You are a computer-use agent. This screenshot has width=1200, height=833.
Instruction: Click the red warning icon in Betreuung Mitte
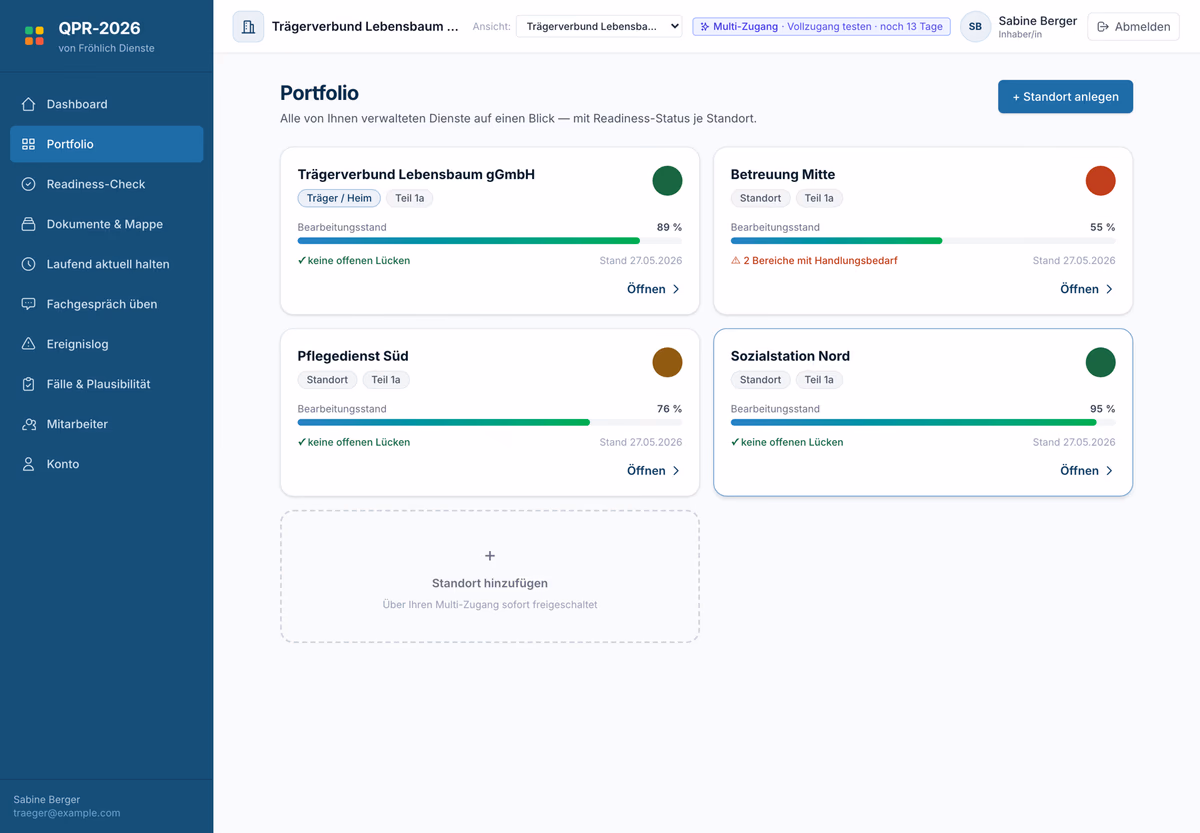(x=735, y=260)
